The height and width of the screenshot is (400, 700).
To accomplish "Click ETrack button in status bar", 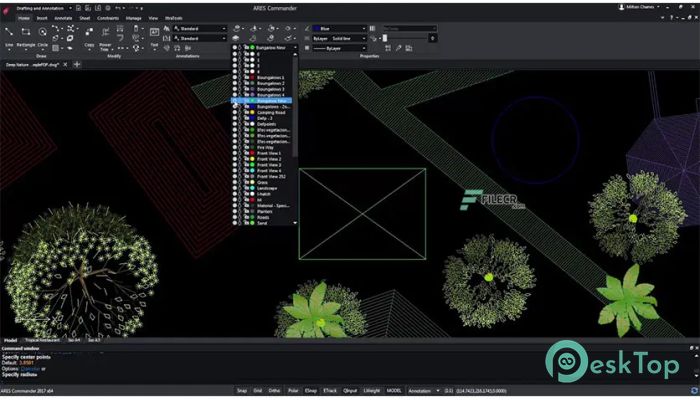I will click(x=330, y=391).
